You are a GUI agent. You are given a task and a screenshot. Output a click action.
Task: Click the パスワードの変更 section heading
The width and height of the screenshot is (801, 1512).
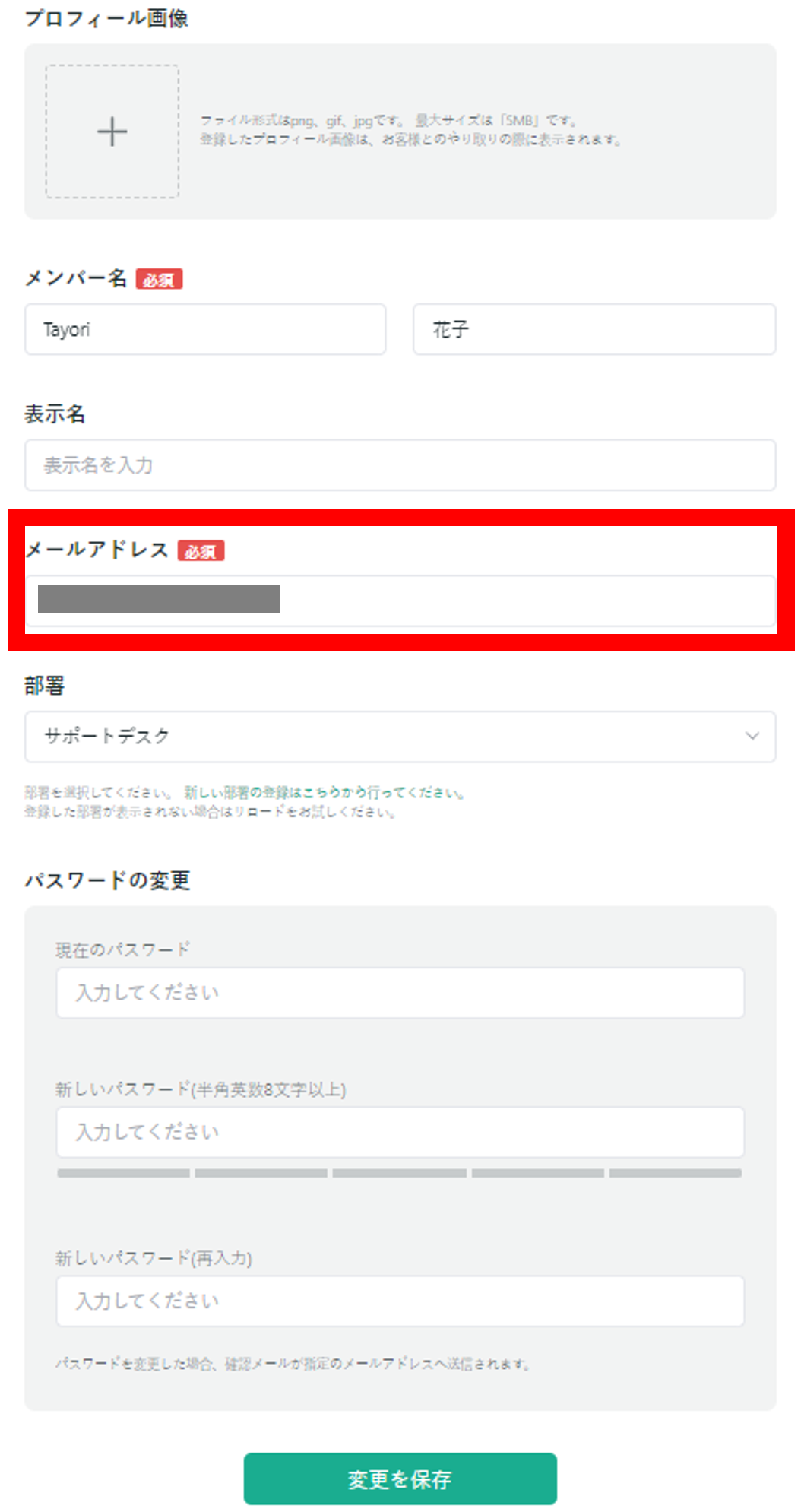pyautogui.click(x=107, y=880)
